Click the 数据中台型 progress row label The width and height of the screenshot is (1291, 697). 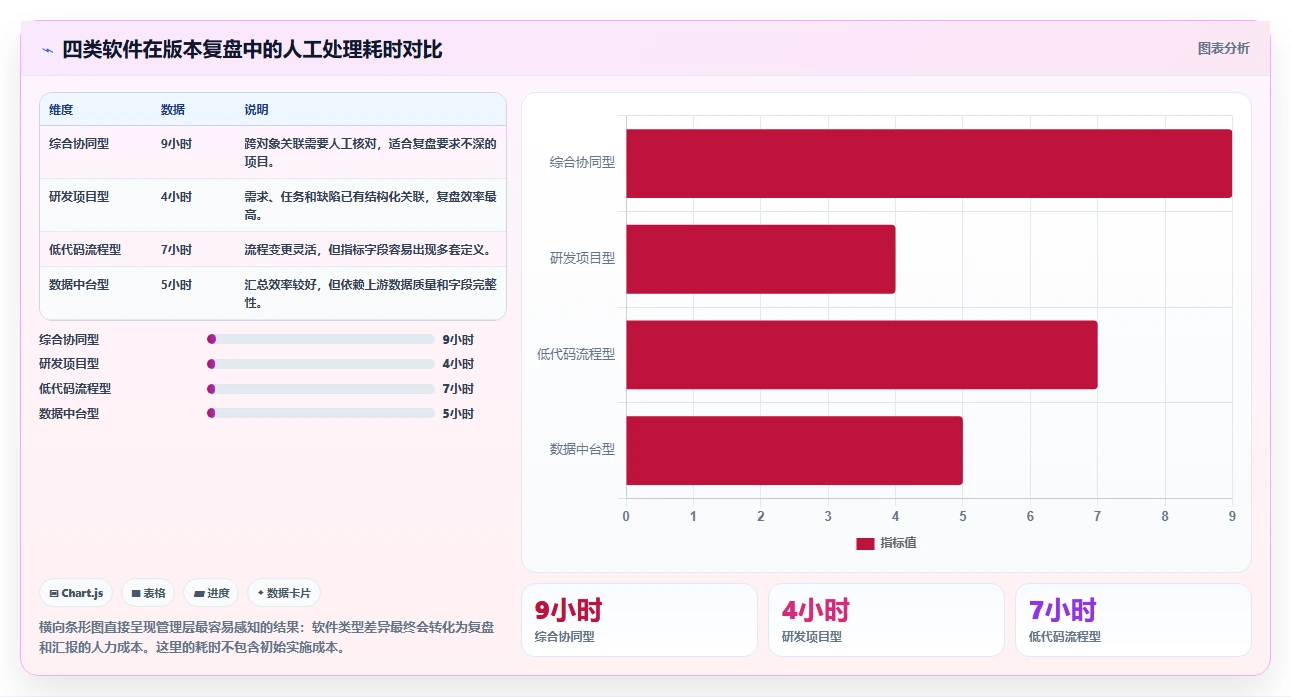point(69,413)
